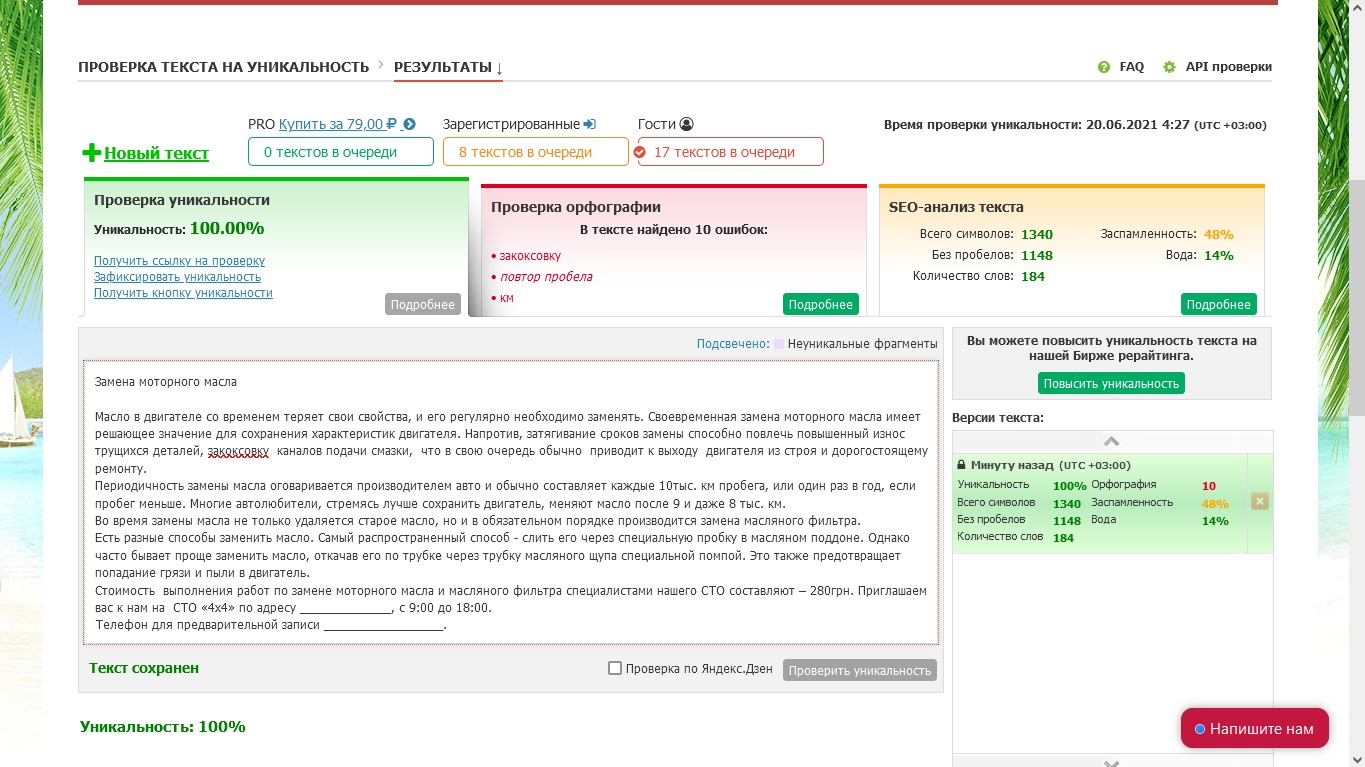Click the 8 текстов в очереди queue box

click(536, 152)
